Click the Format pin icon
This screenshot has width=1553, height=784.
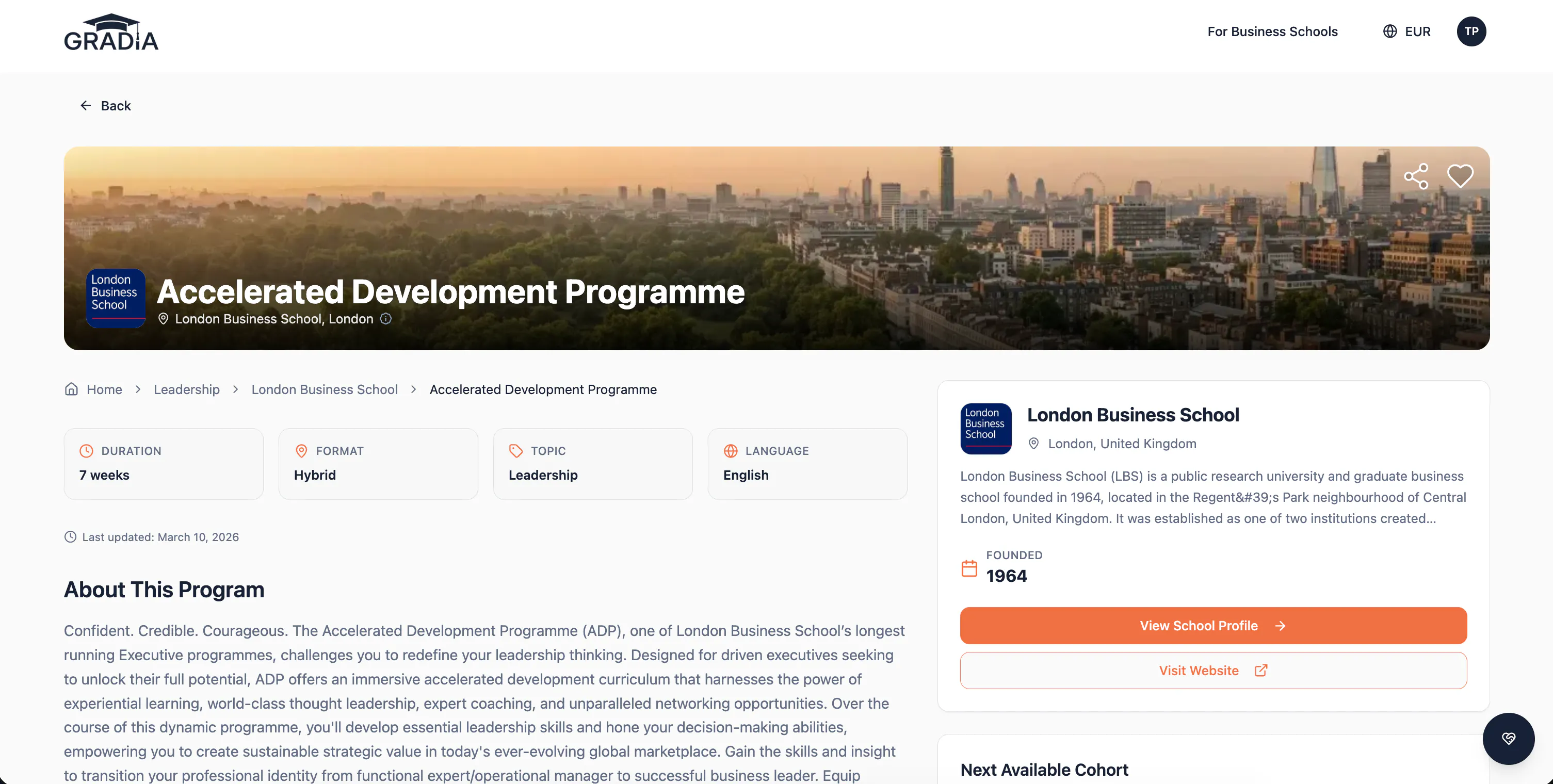point(301,451)
